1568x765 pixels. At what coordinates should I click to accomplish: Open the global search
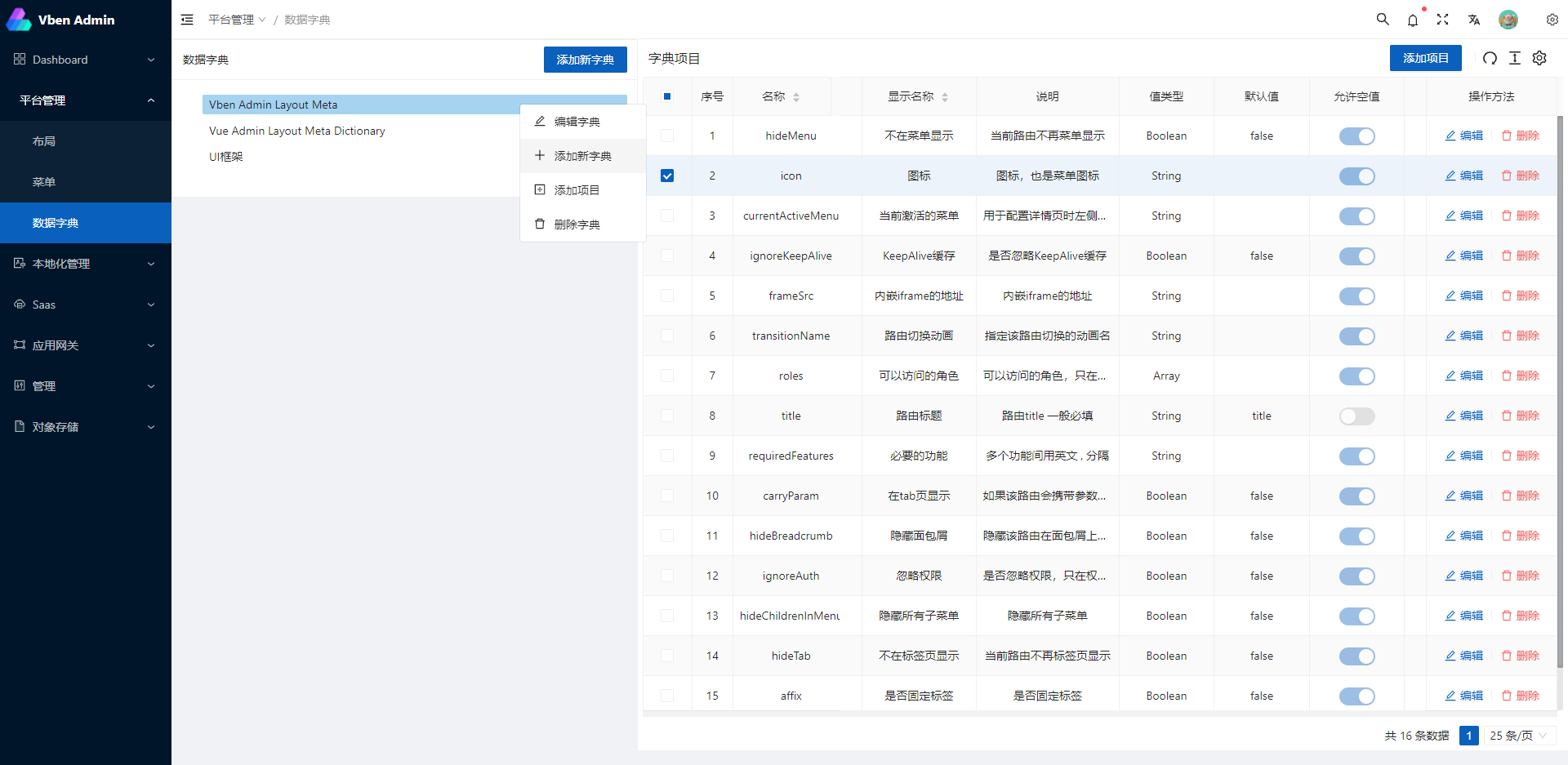[1382, 19]
